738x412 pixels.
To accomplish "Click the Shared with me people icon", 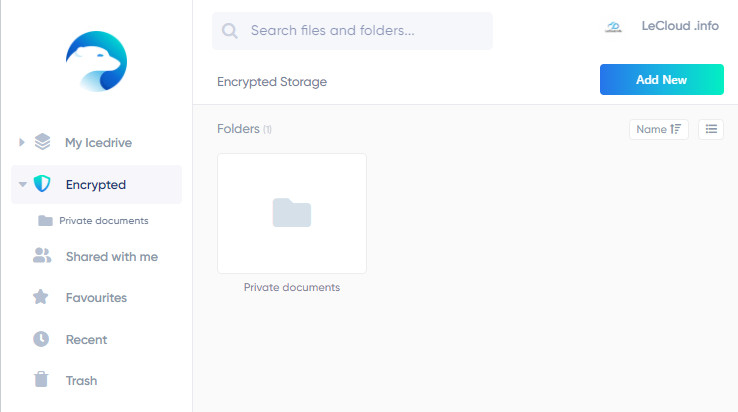I will point(42,256).
